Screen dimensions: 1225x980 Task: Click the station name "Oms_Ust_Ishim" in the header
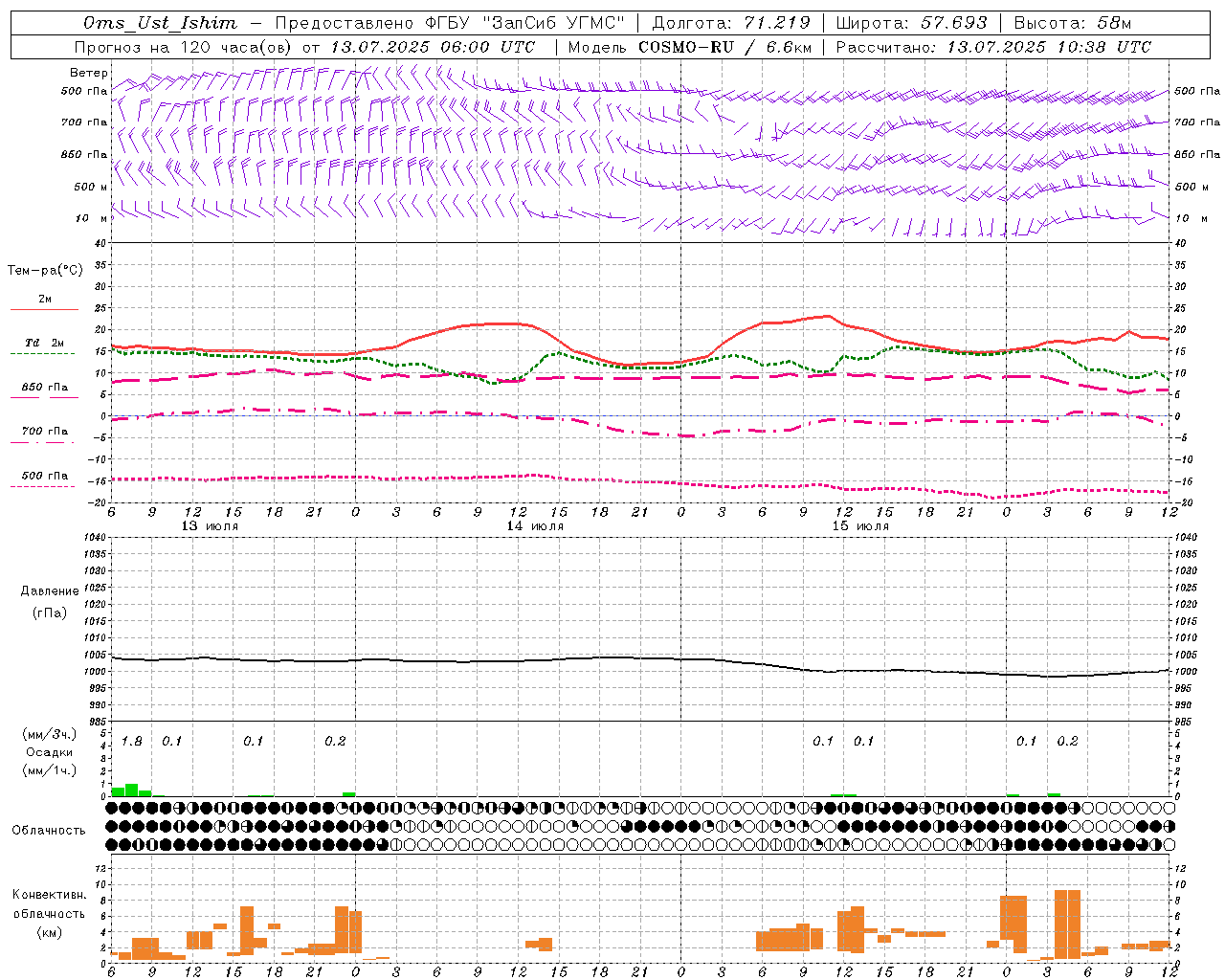[x=160, y=23]
